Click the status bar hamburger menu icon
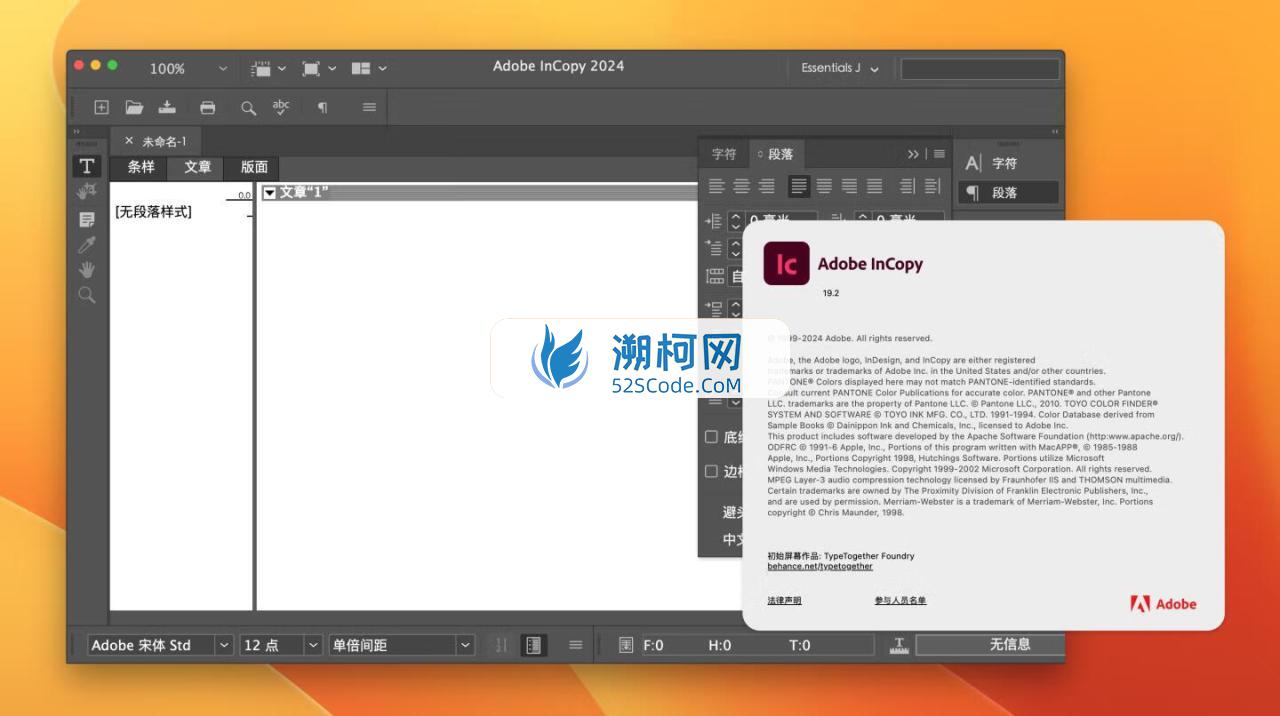The width and height of the screenshot is (1280, 716). [575, 645]
